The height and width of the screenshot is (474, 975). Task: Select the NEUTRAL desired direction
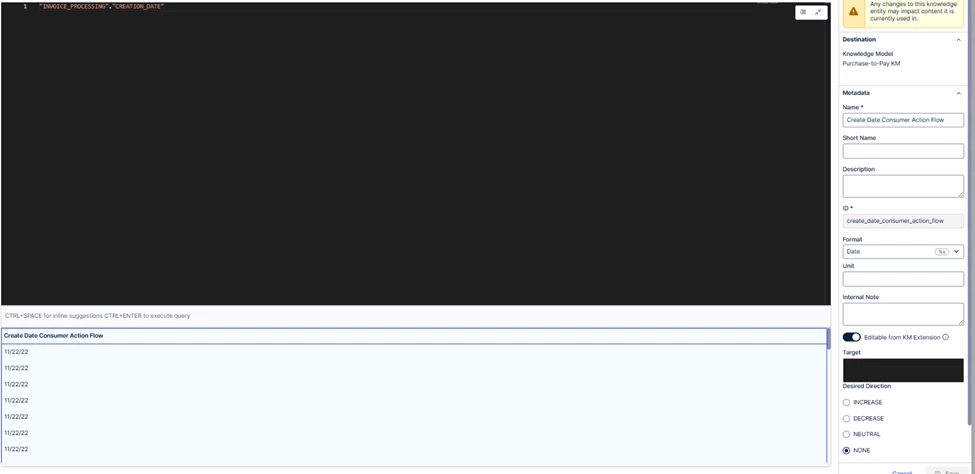pos(846,434)
